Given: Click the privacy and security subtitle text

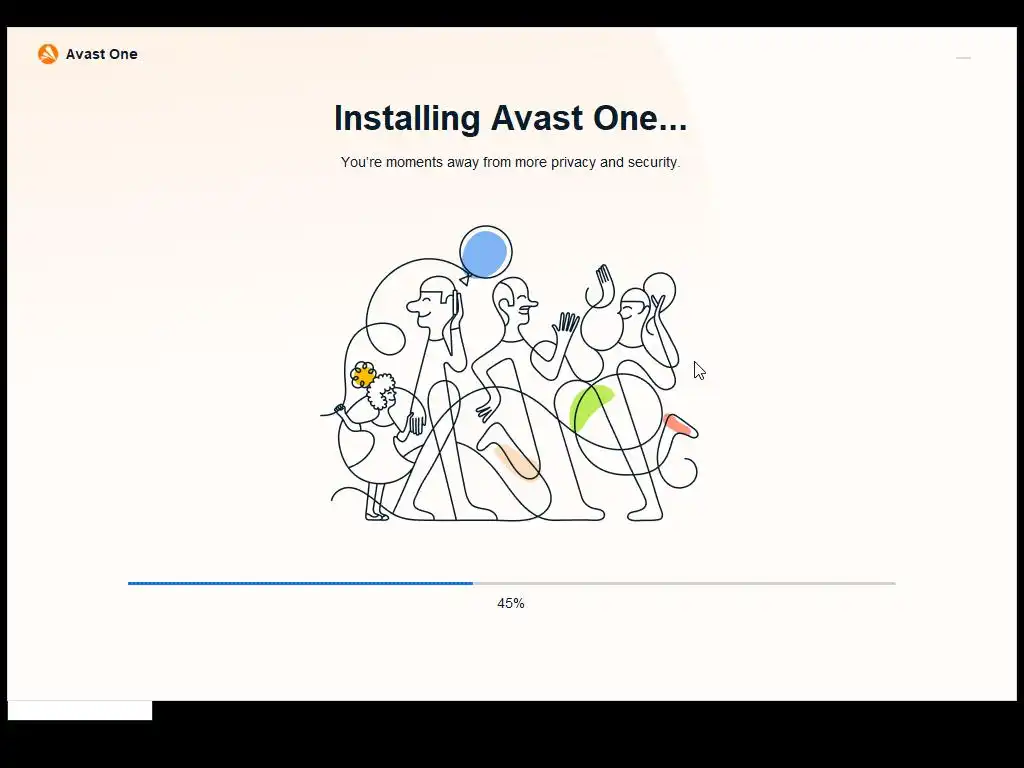Looking at the screenshot, I should 511,162.
